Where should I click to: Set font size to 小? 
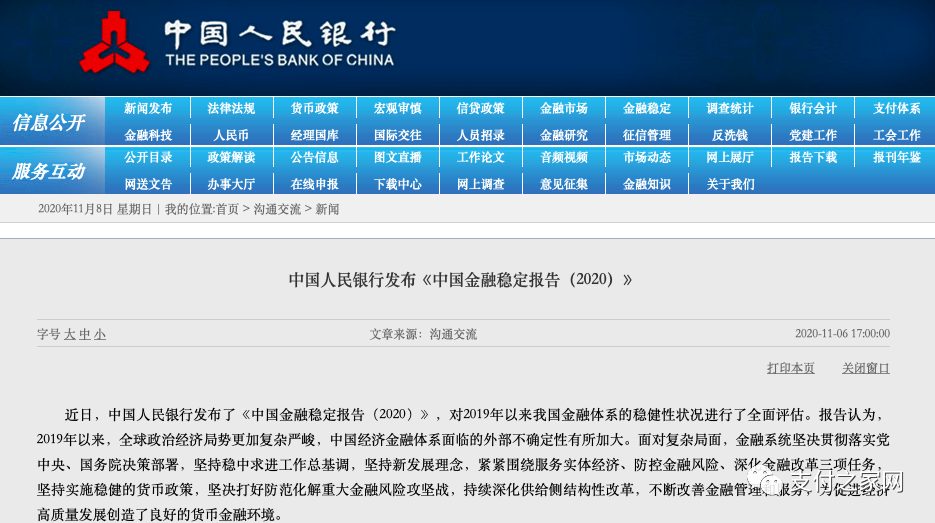pyautogui.click(x=100, y=335)
